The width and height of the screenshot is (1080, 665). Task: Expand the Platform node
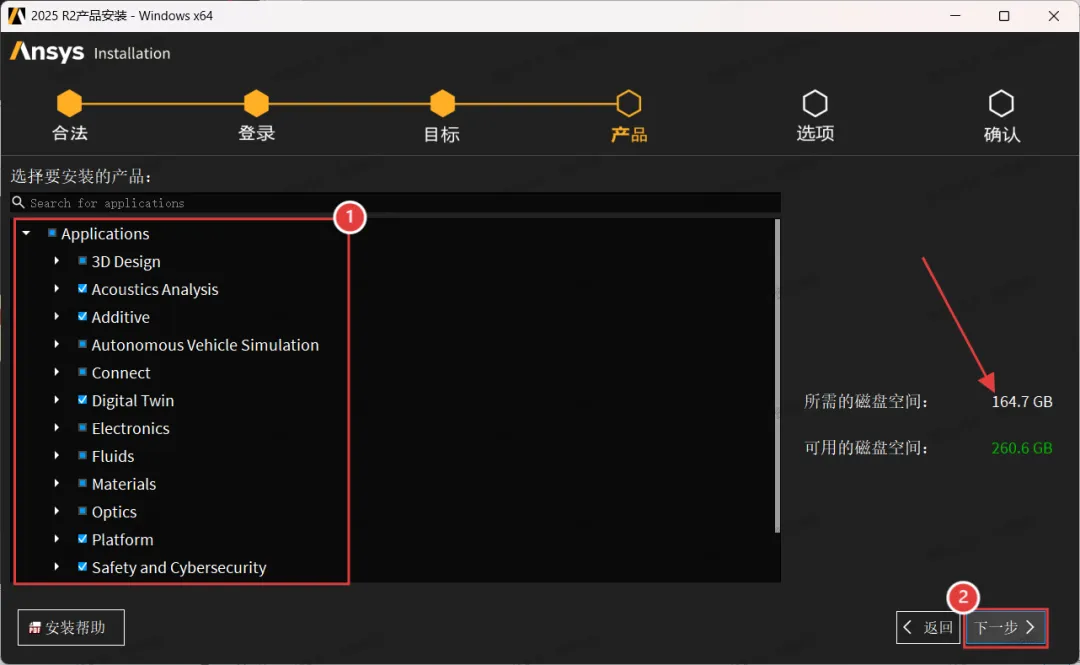tap(56, 539)
